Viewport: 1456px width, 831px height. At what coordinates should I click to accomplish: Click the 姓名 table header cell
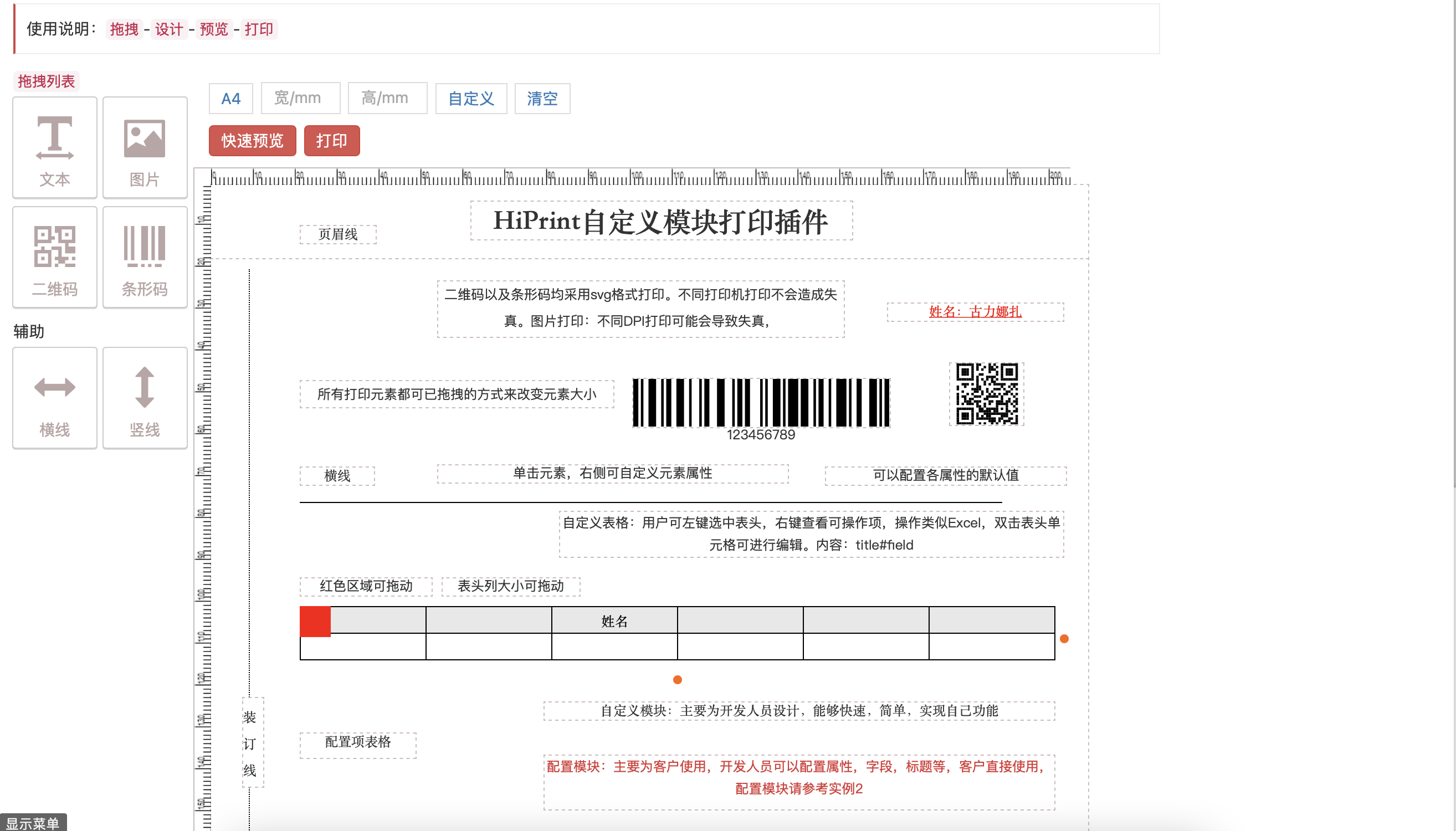click(614, 620)
